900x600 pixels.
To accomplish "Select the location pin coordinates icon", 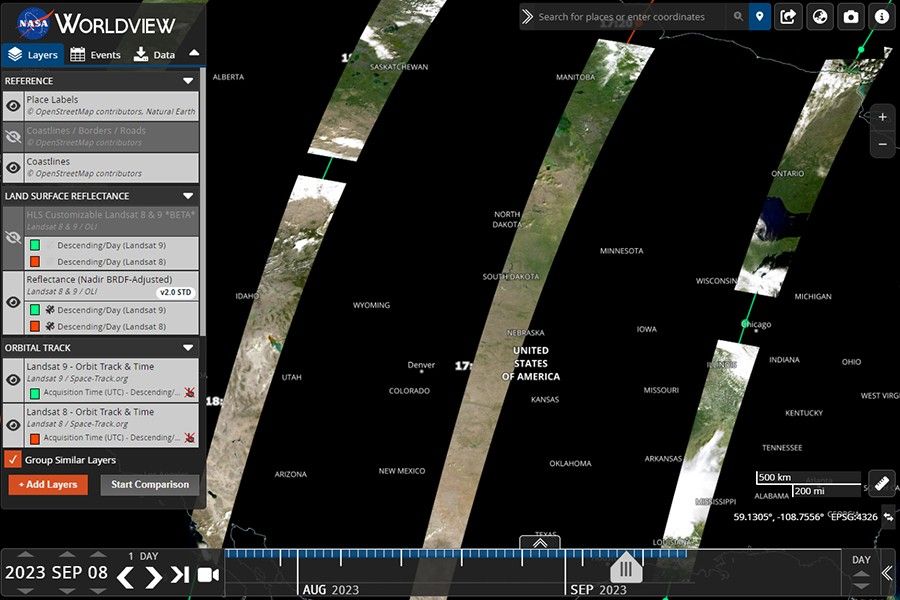I will pos(759,17).
